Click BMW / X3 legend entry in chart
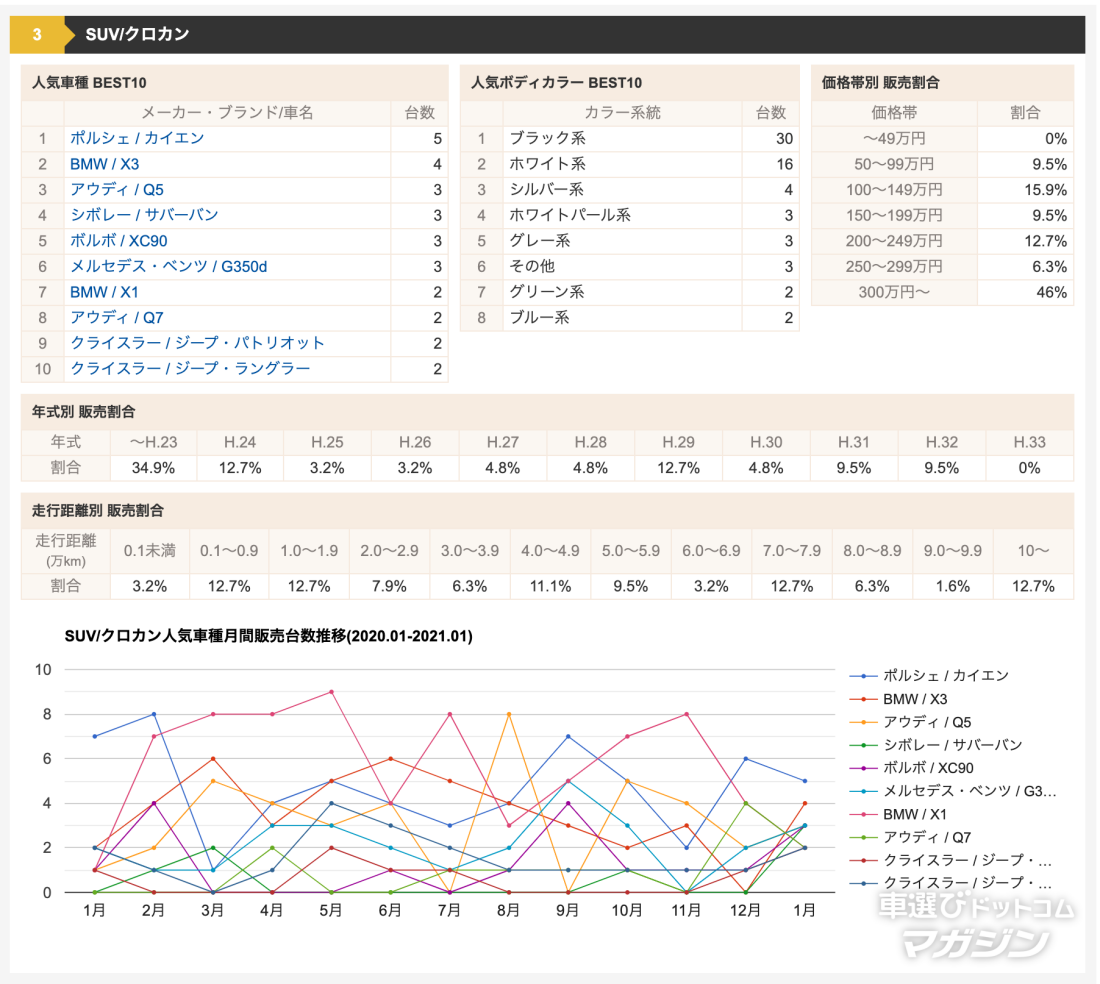 [x=899, y=699]
